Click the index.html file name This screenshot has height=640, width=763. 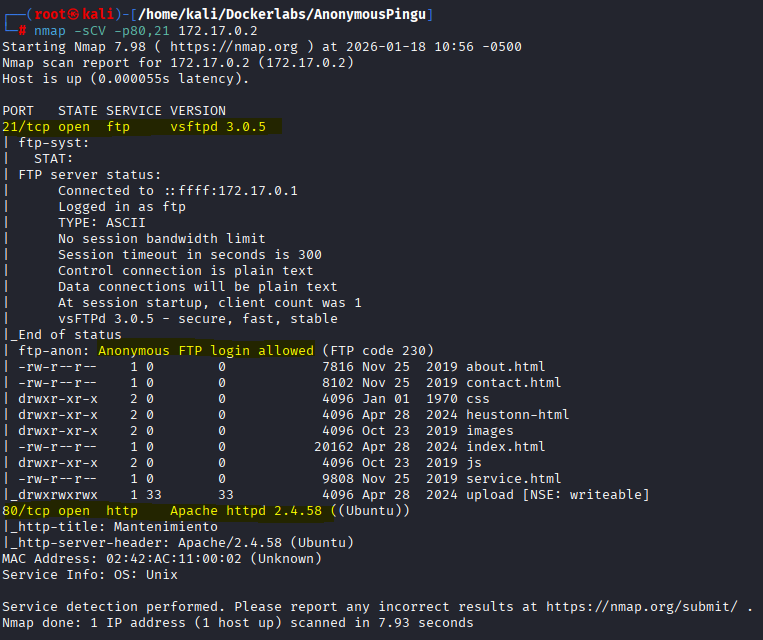click(505, 447)
